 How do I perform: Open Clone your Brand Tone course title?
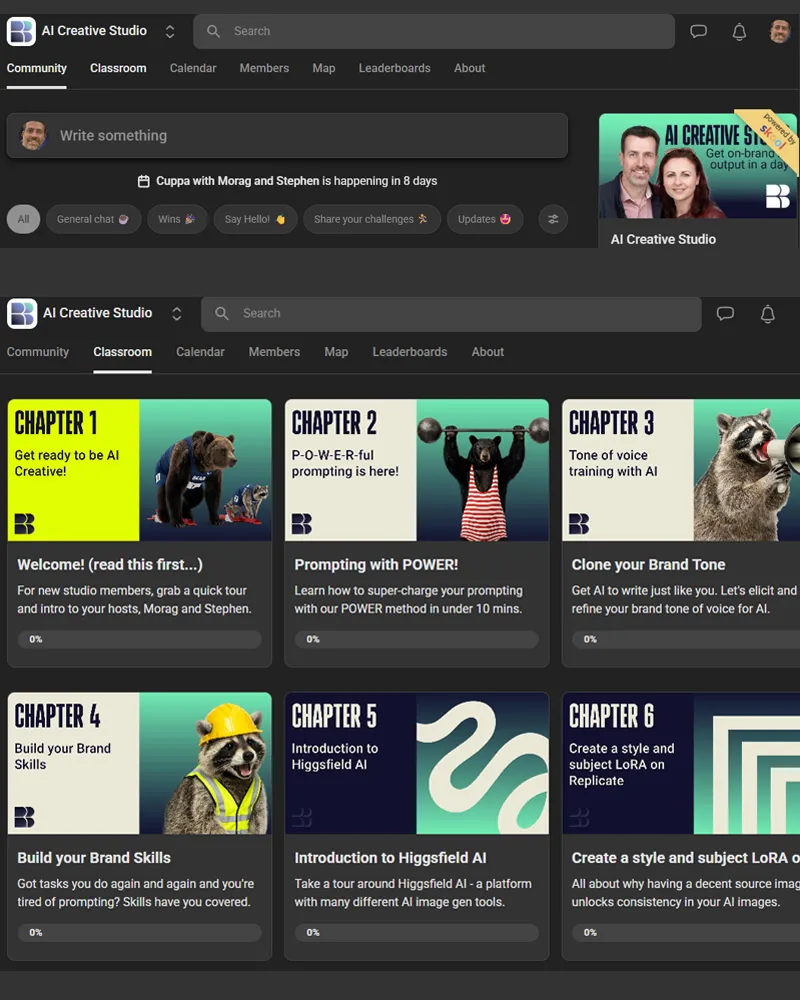(648, 564)
